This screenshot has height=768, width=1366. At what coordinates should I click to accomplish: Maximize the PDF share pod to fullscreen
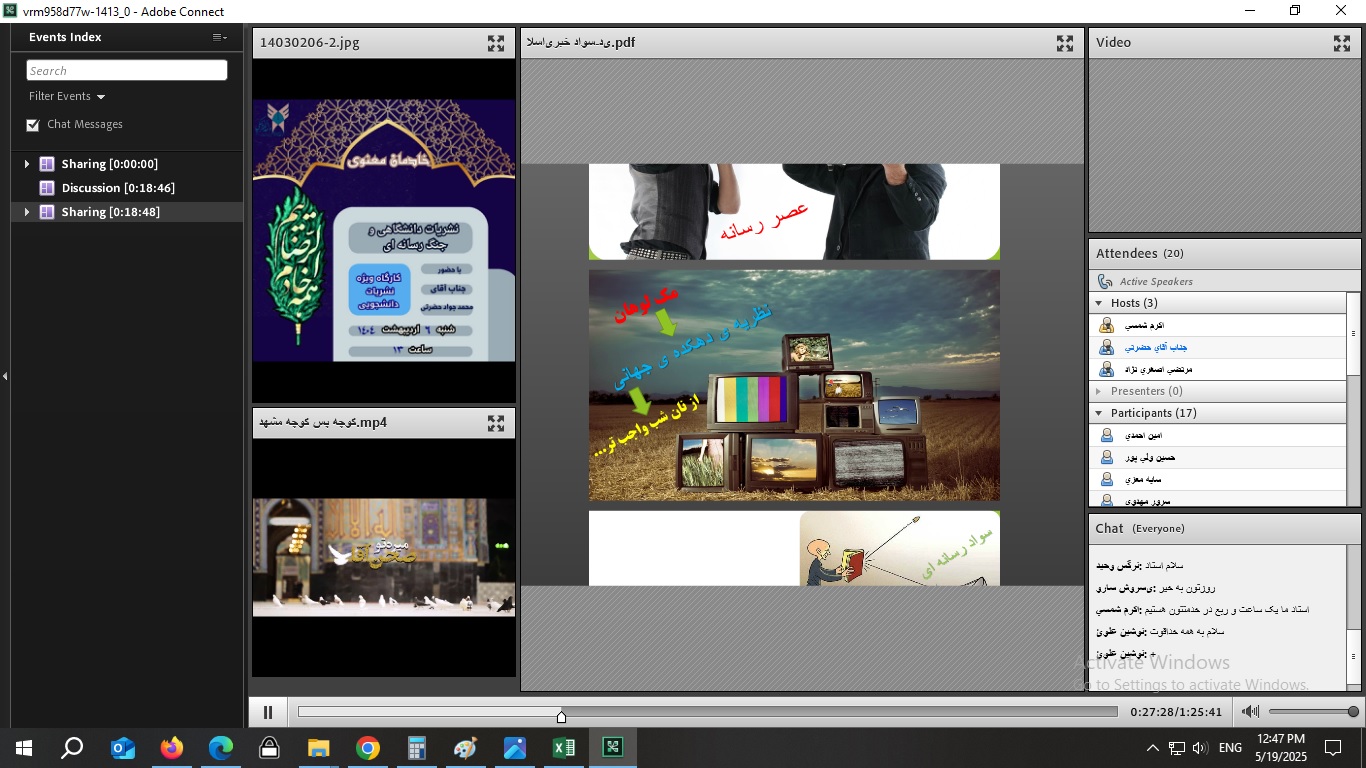tap(1065, 43)
